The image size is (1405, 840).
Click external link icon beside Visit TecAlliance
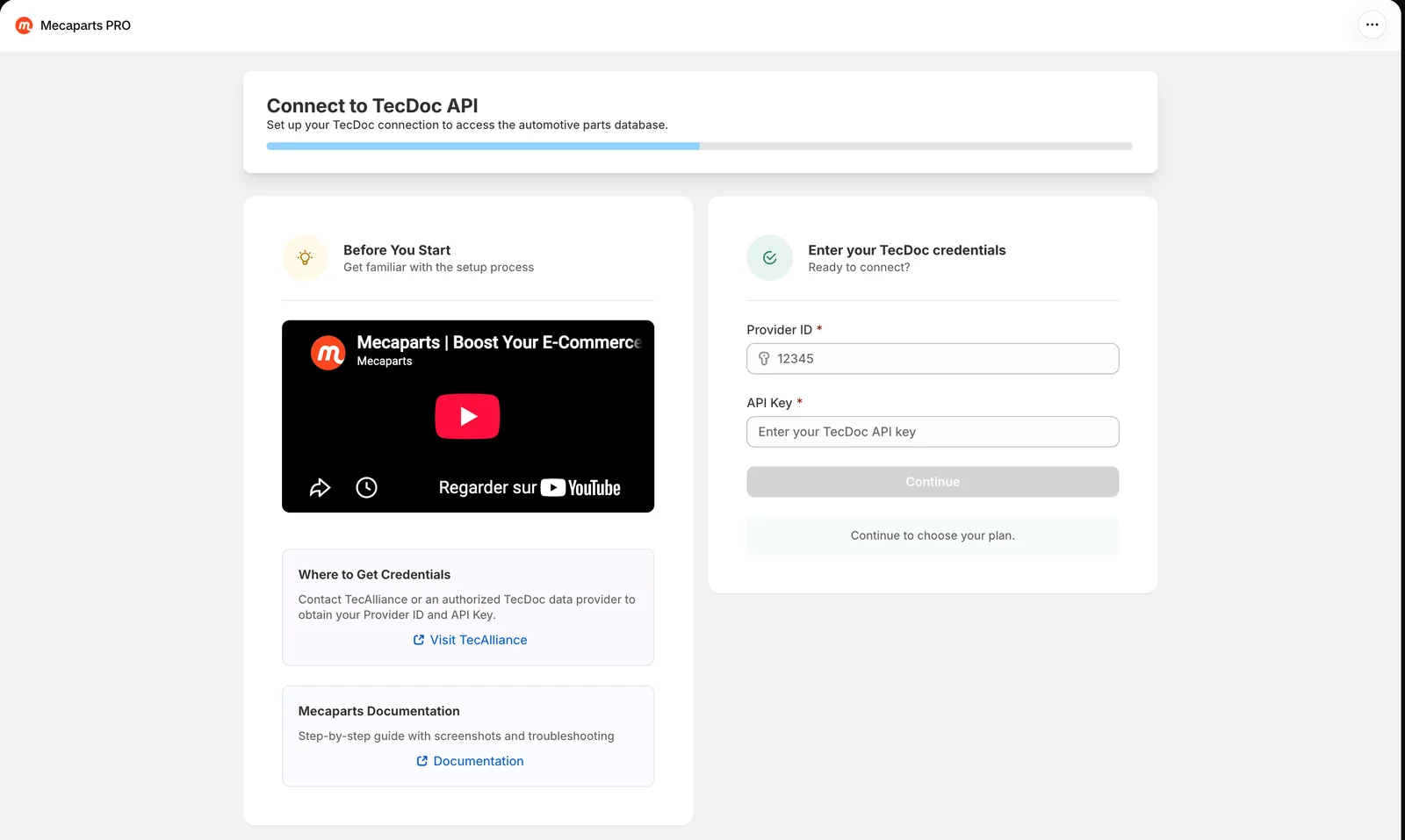(x=419, y=640)
